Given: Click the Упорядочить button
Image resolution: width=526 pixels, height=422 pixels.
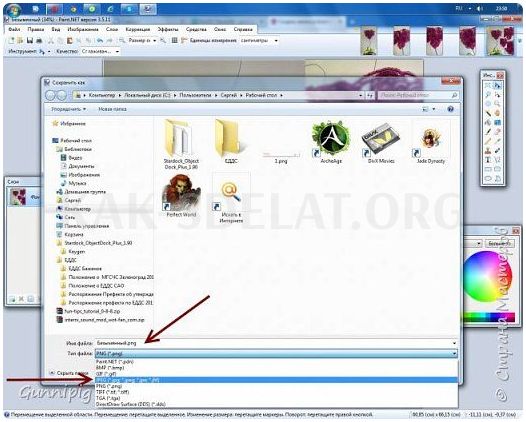Looking at the screenshot, I should click(x=68, y=109).
